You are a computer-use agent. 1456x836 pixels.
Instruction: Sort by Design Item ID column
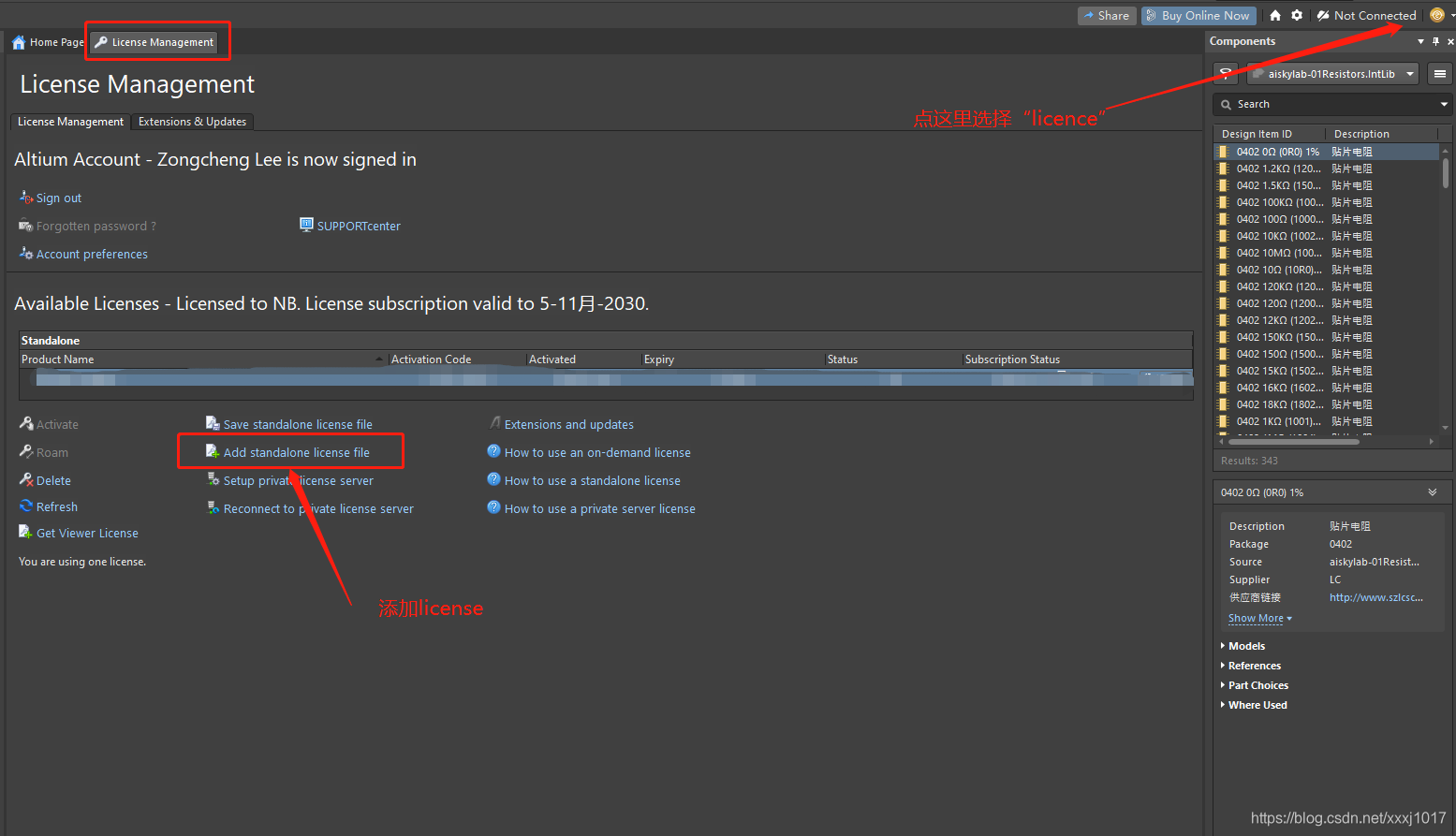pyautogui.click(x=1271, y=134)
